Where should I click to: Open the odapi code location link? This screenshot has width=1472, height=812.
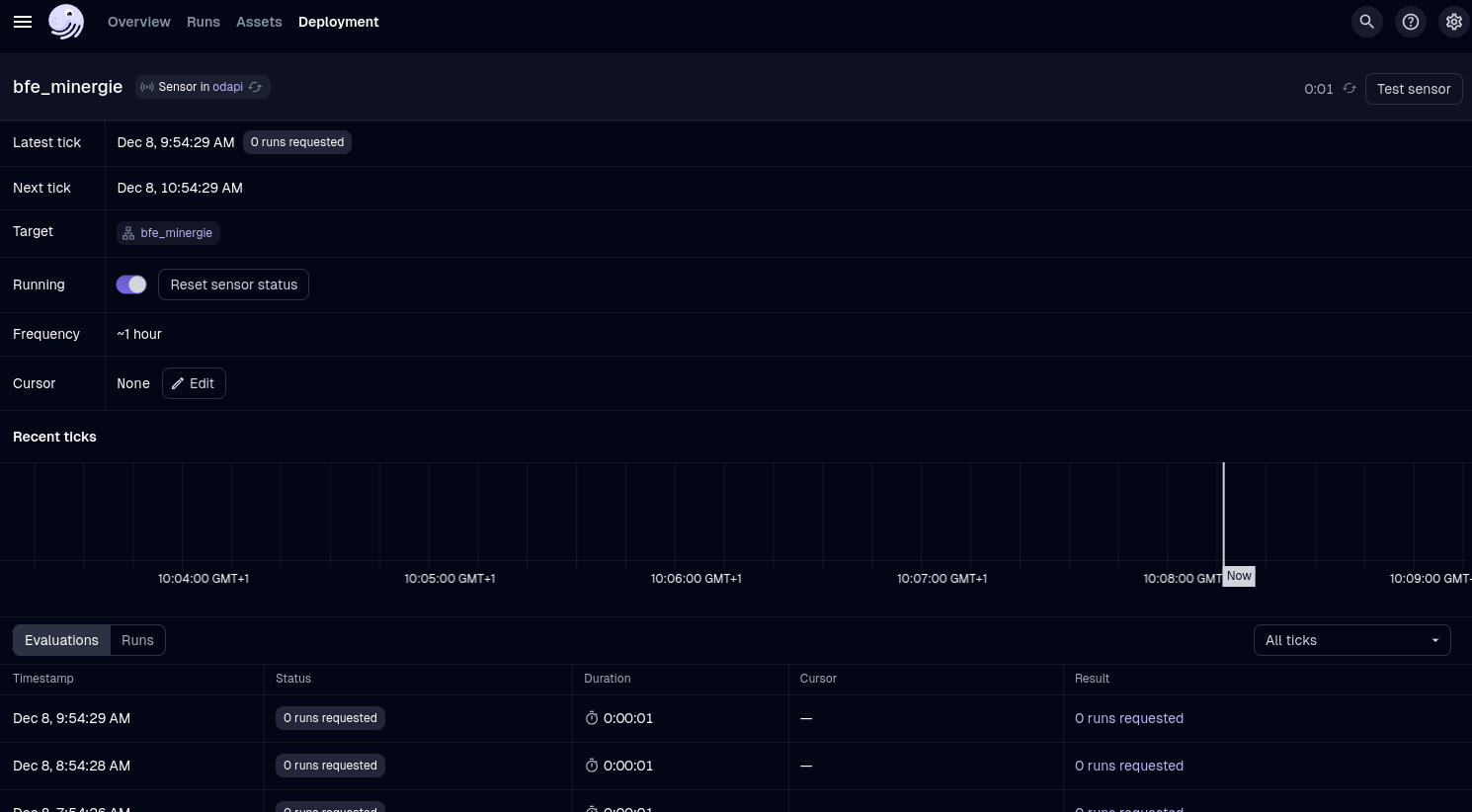coord(228,87)
